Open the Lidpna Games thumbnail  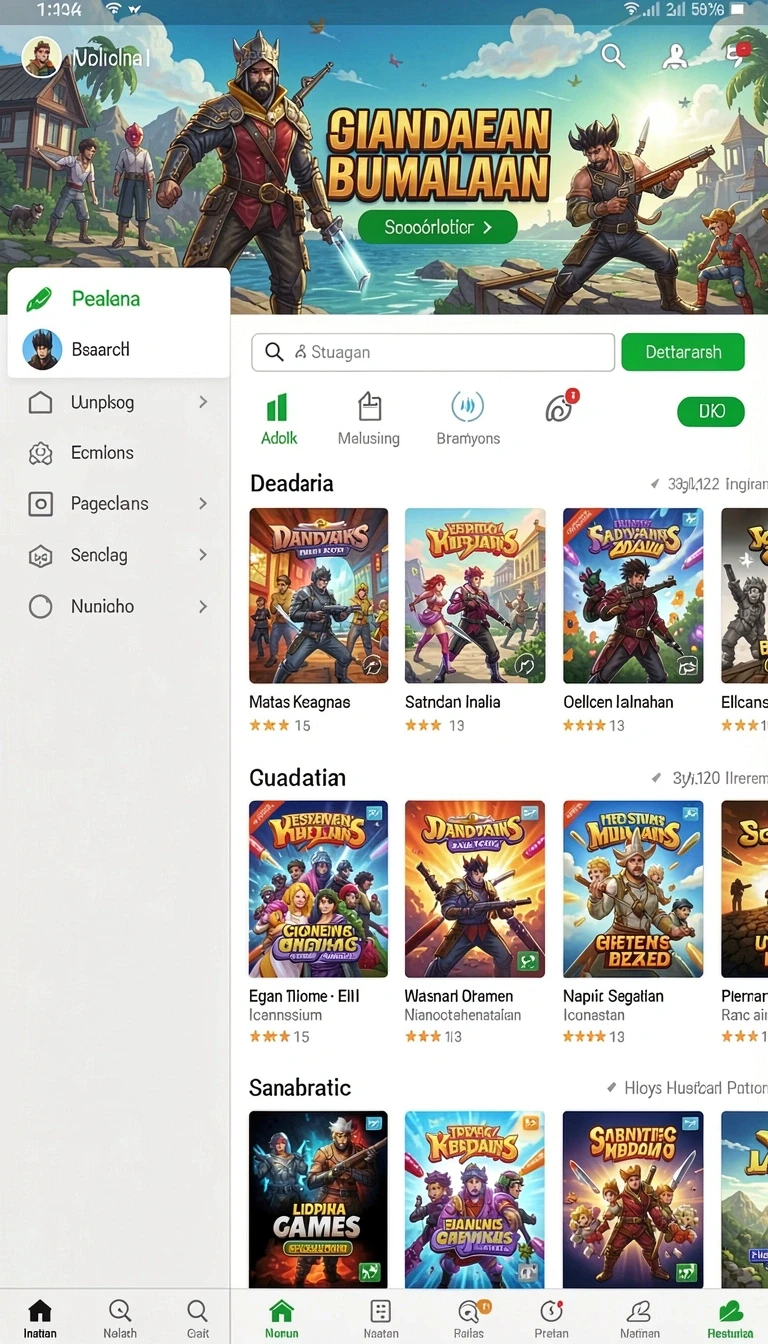click(318, 1199)
